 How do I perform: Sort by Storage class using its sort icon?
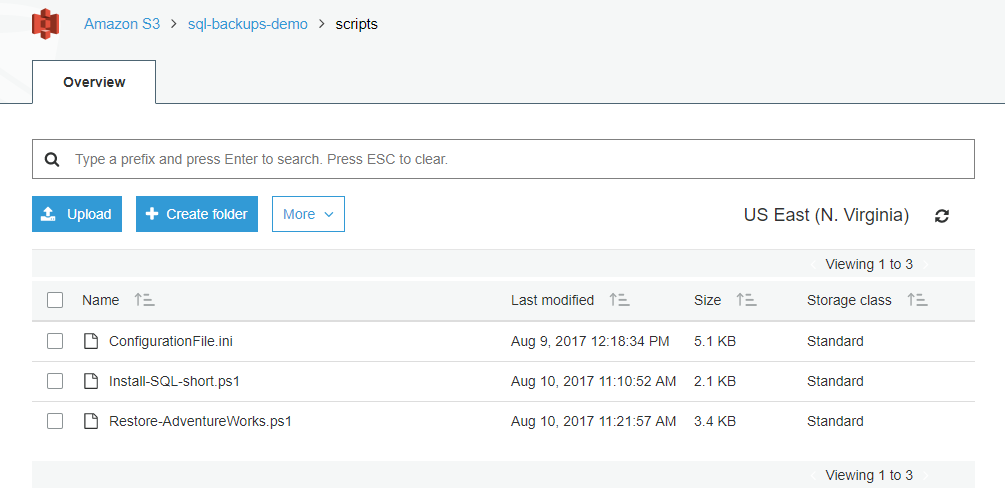tap(918, 299)
